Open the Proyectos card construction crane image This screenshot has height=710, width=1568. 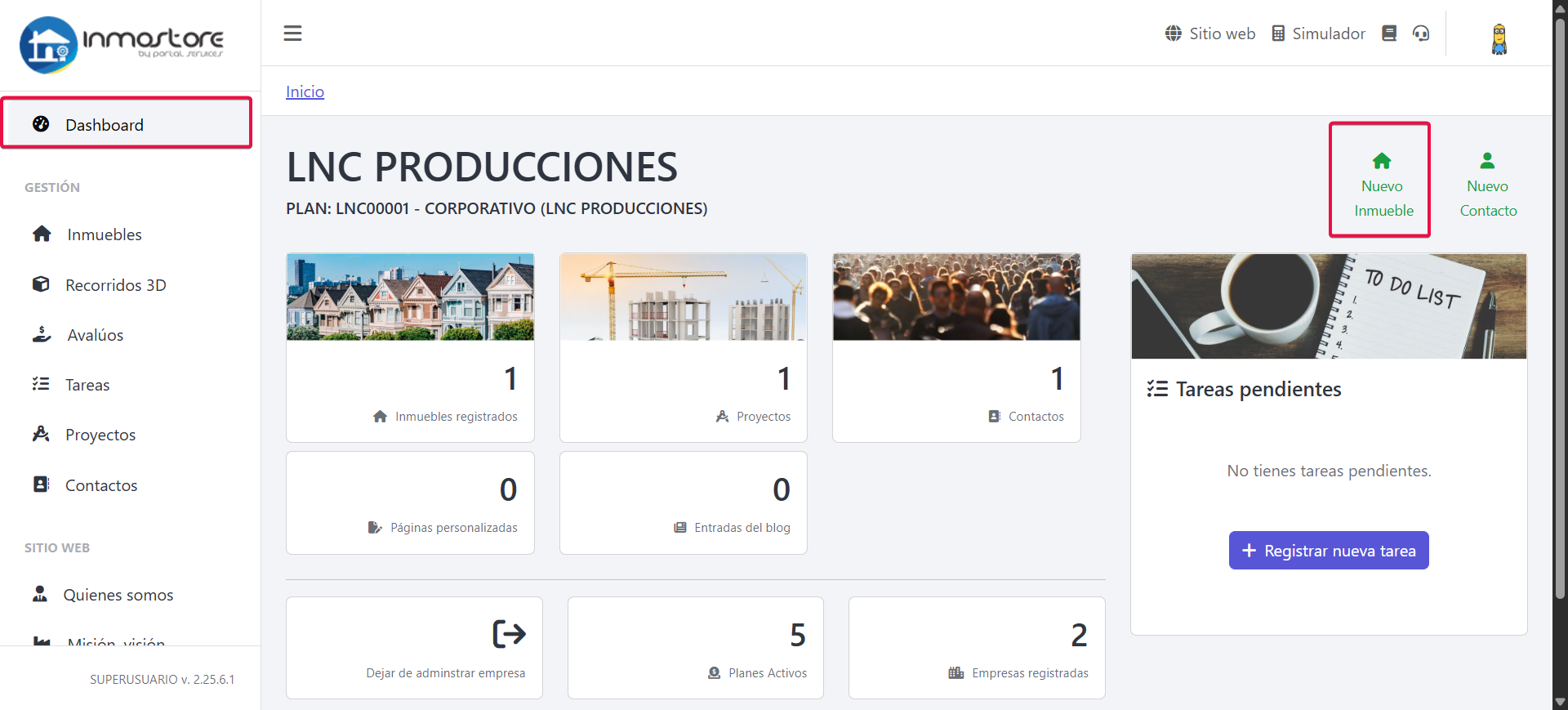tap(684, 297)
